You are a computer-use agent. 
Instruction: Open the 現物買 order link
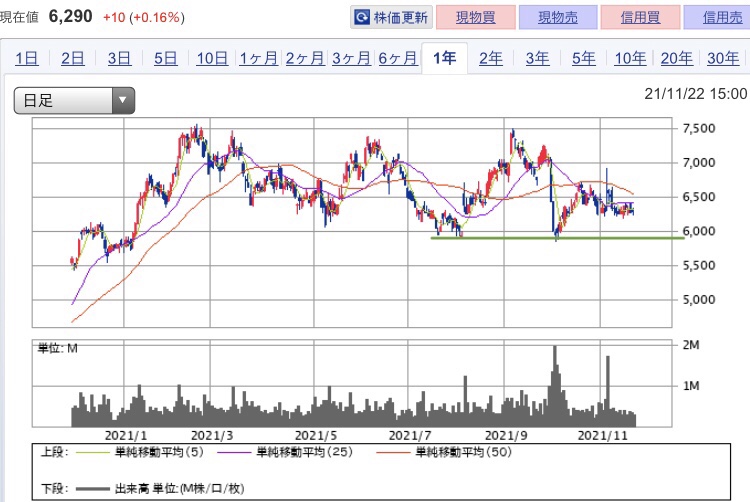pyautogui.click(x=475, y=18)
